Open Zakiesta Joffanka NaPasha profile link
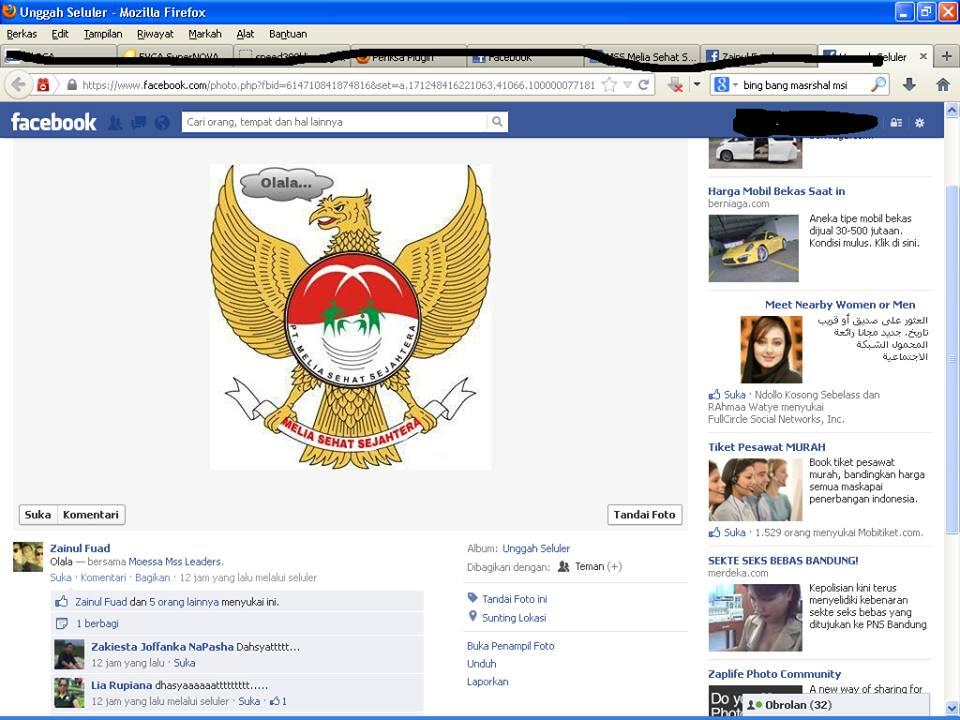The image size is (960, 720). point(162,647)
